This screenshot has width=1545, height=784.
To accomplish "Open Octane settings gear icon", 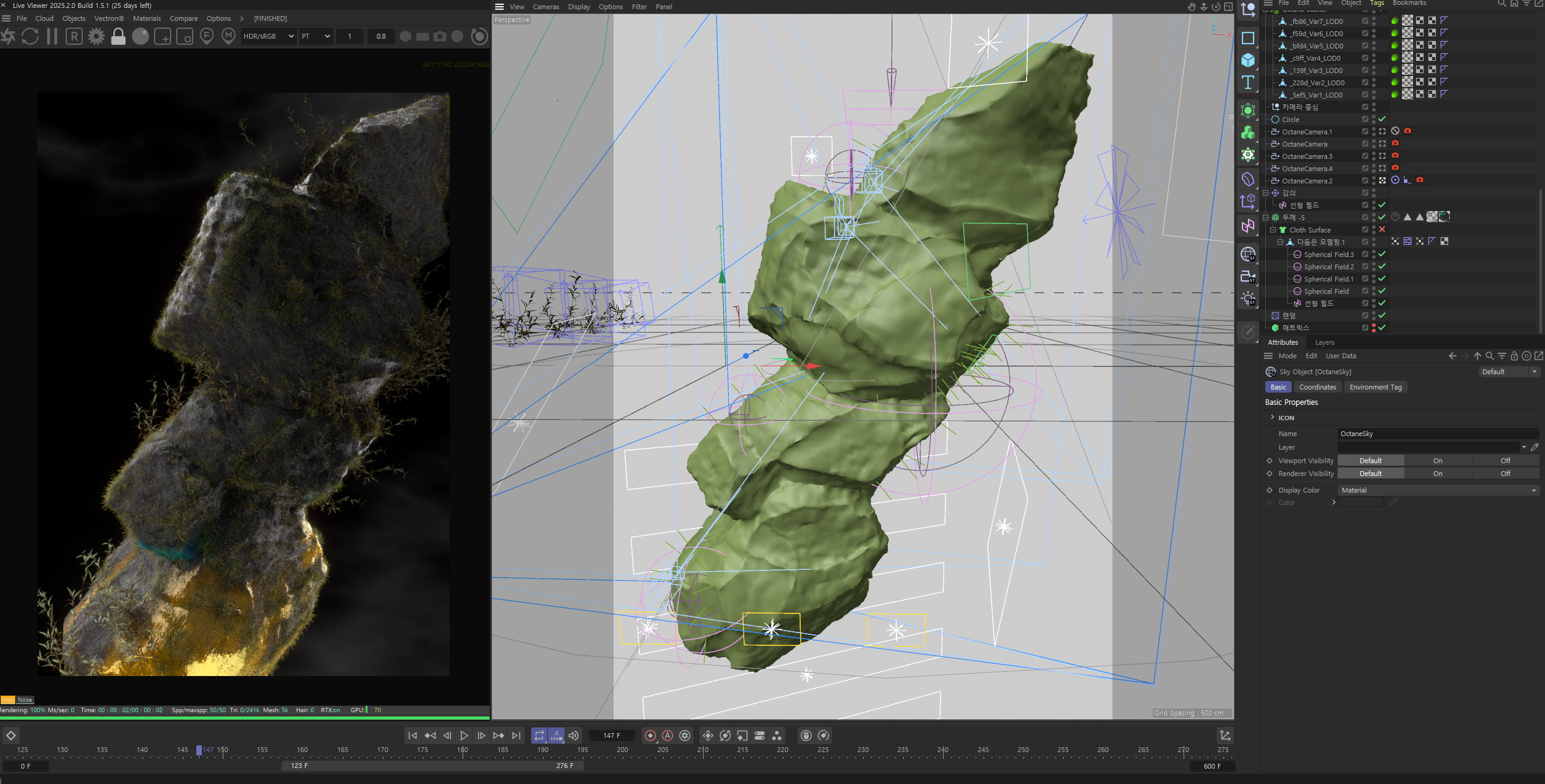I will point(96,36).
